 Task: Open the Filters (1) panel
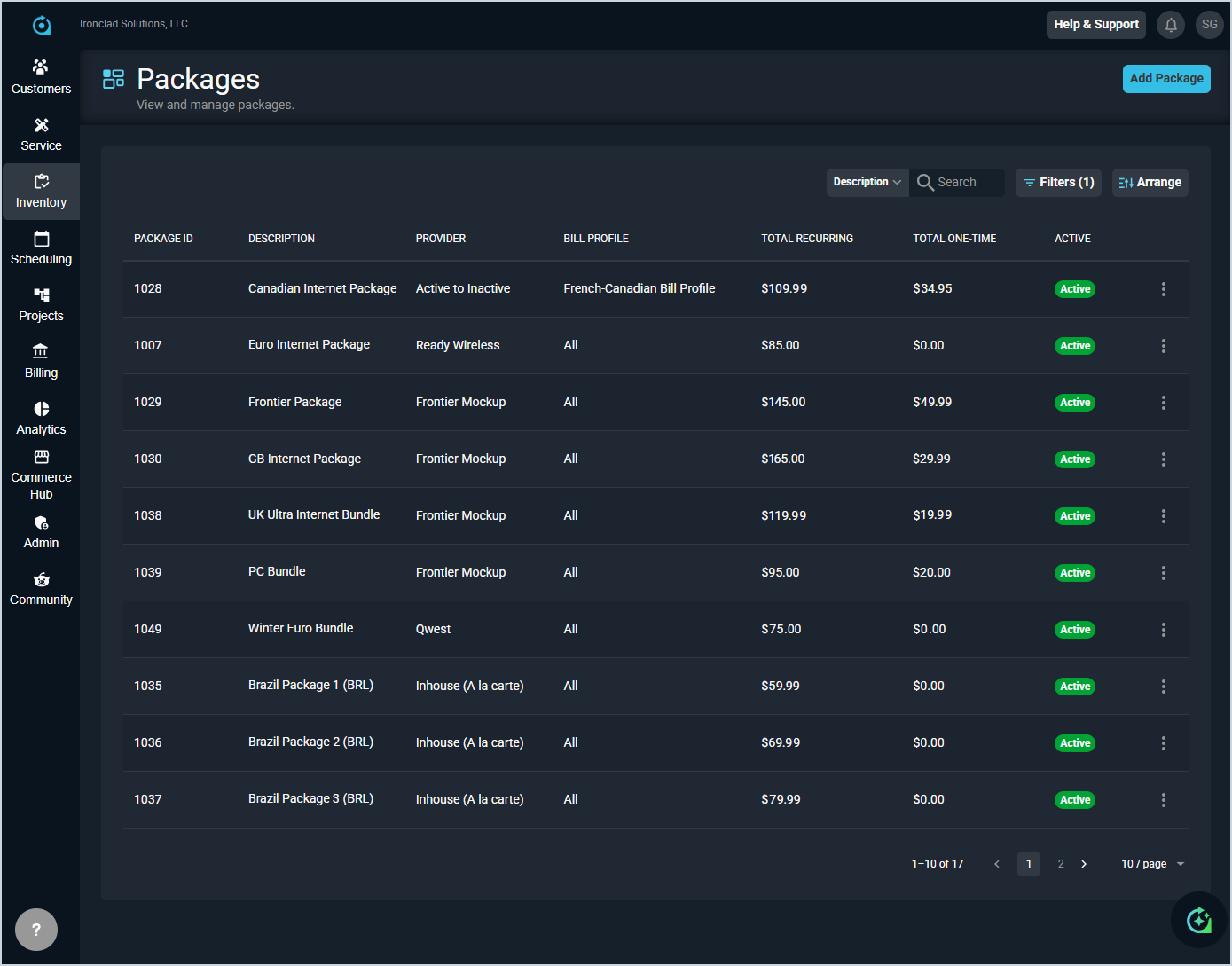[x=1058, y=182]
